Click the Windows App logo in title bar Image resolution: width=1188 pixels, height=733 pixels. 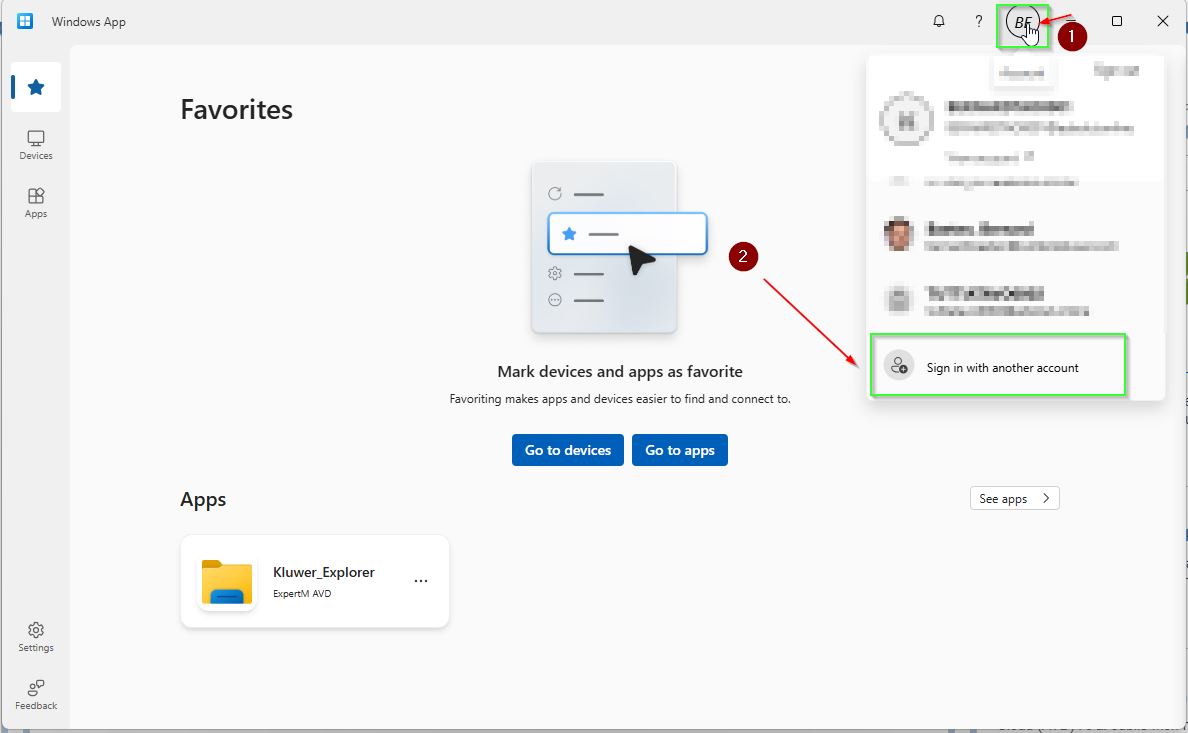tap(25, 21)
